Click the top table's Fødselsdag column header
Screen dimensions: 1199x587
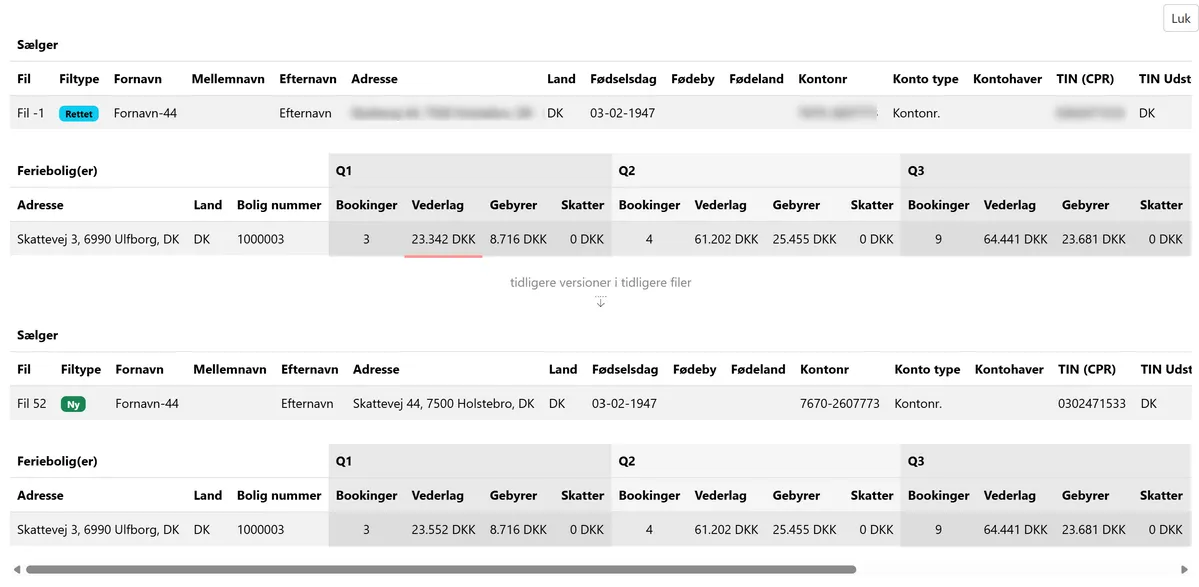[623, 79]
